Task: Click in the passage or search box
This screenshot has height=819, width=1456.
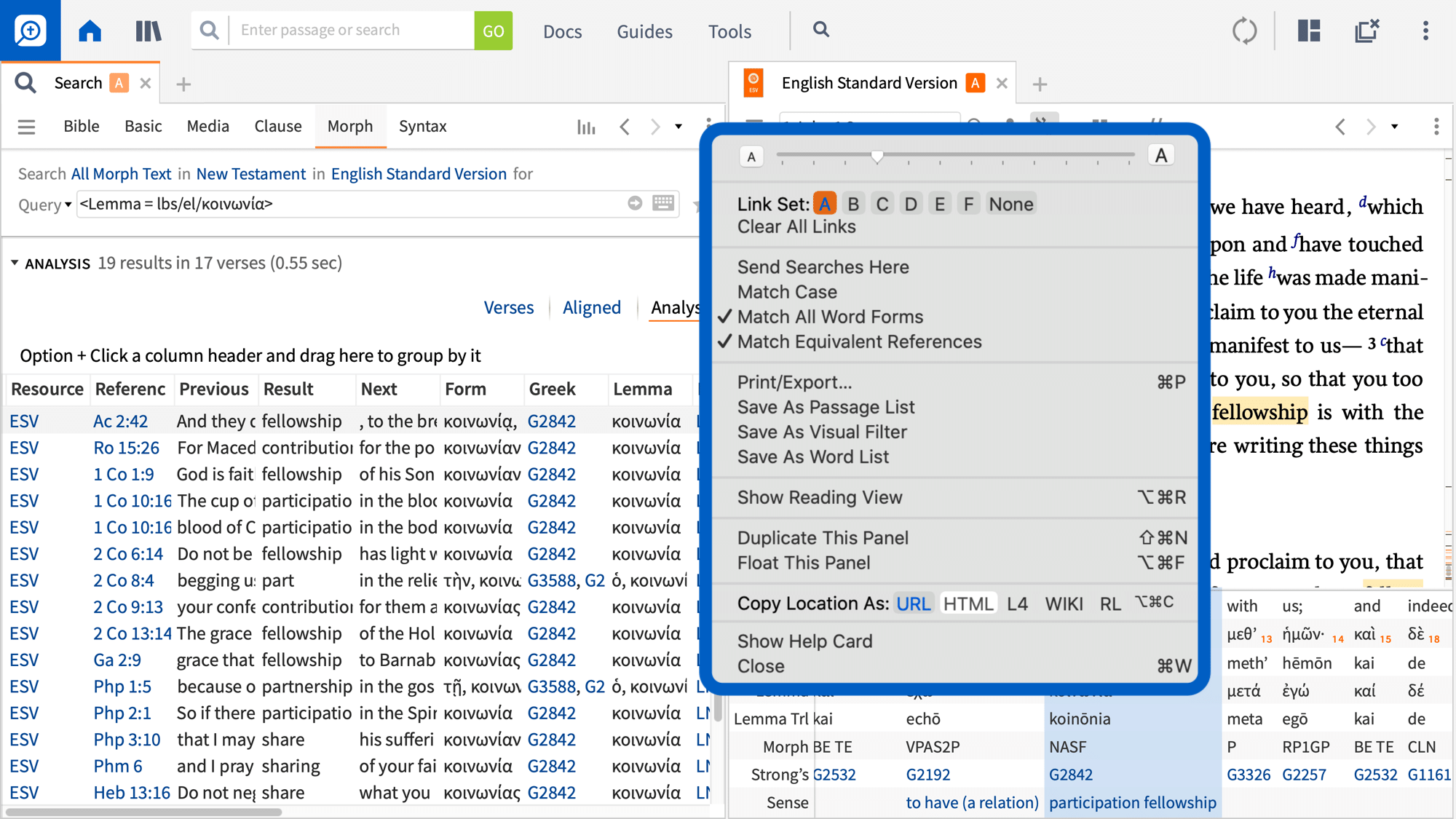Action: pos(352,31)
